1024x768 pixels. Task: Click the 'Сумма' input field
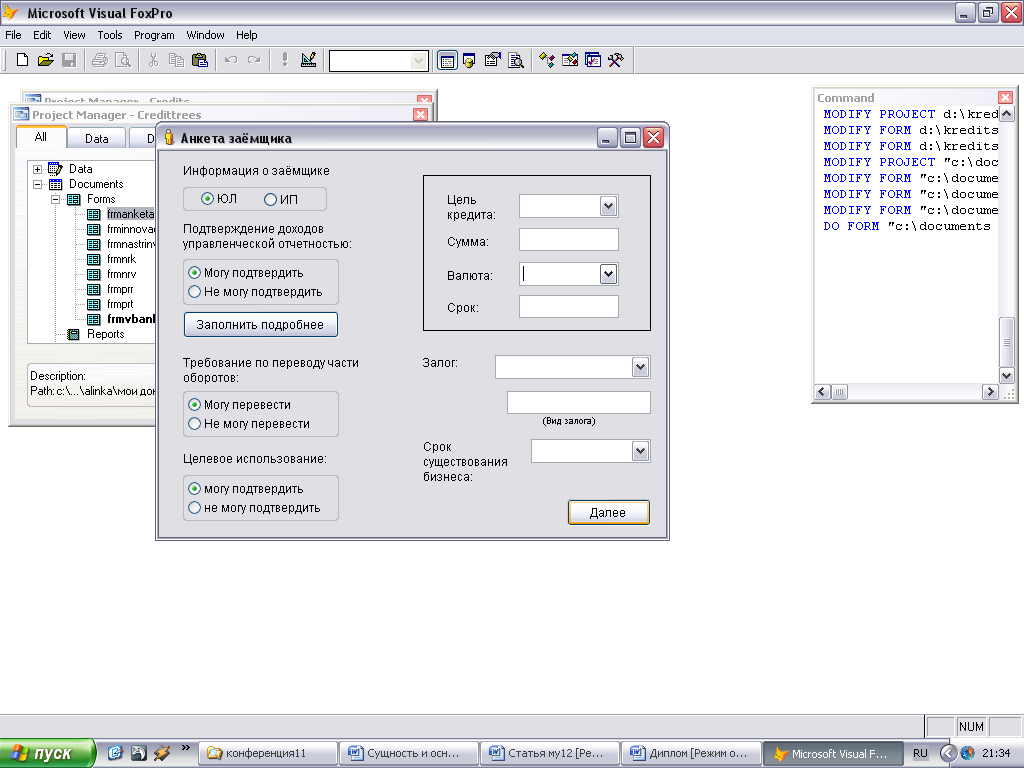pyautogui.click(x=569, y=240)
